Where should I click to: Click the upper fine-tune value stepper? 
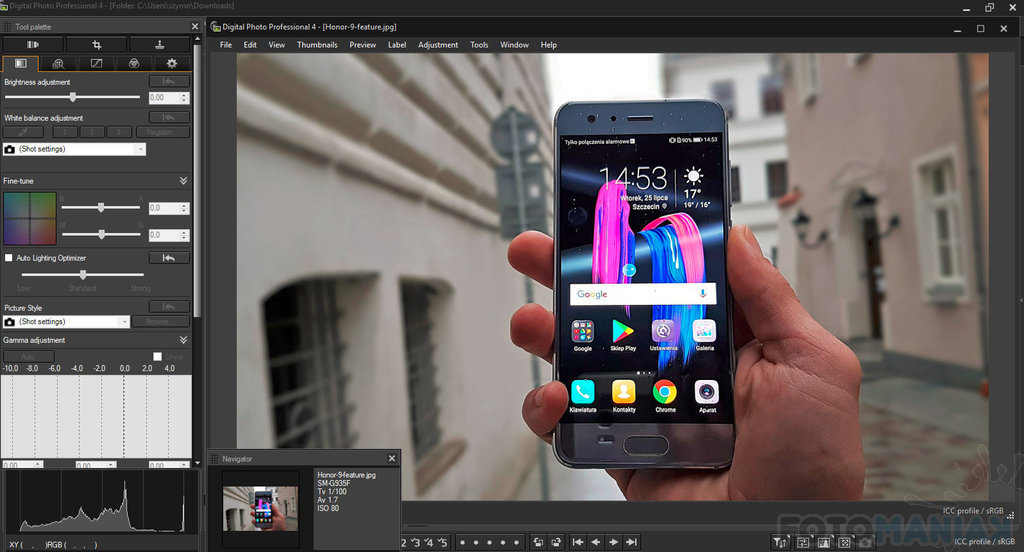pyautogui.click(x=184, y=208)
